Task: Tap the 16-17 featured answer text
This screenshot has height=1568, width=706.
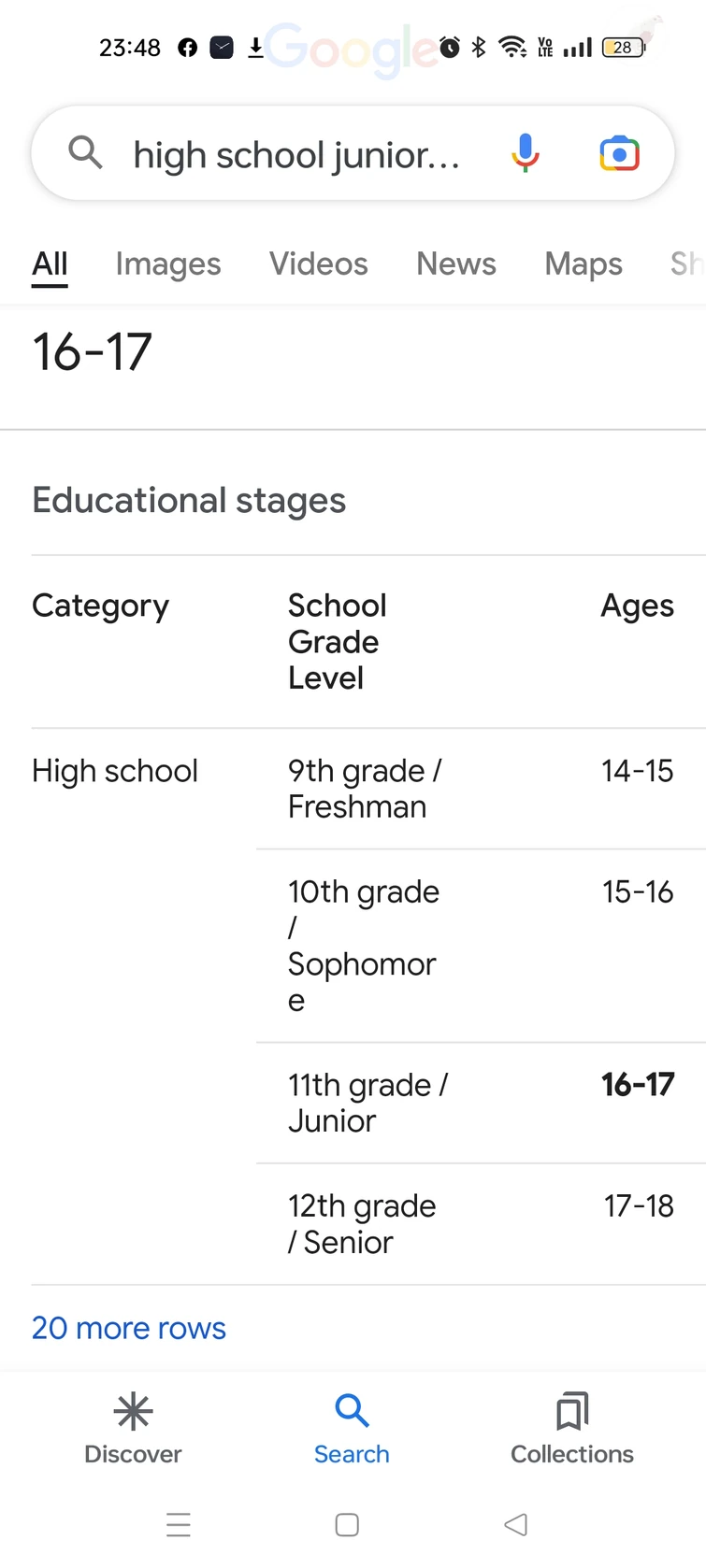Action: (x=93, y=352)
